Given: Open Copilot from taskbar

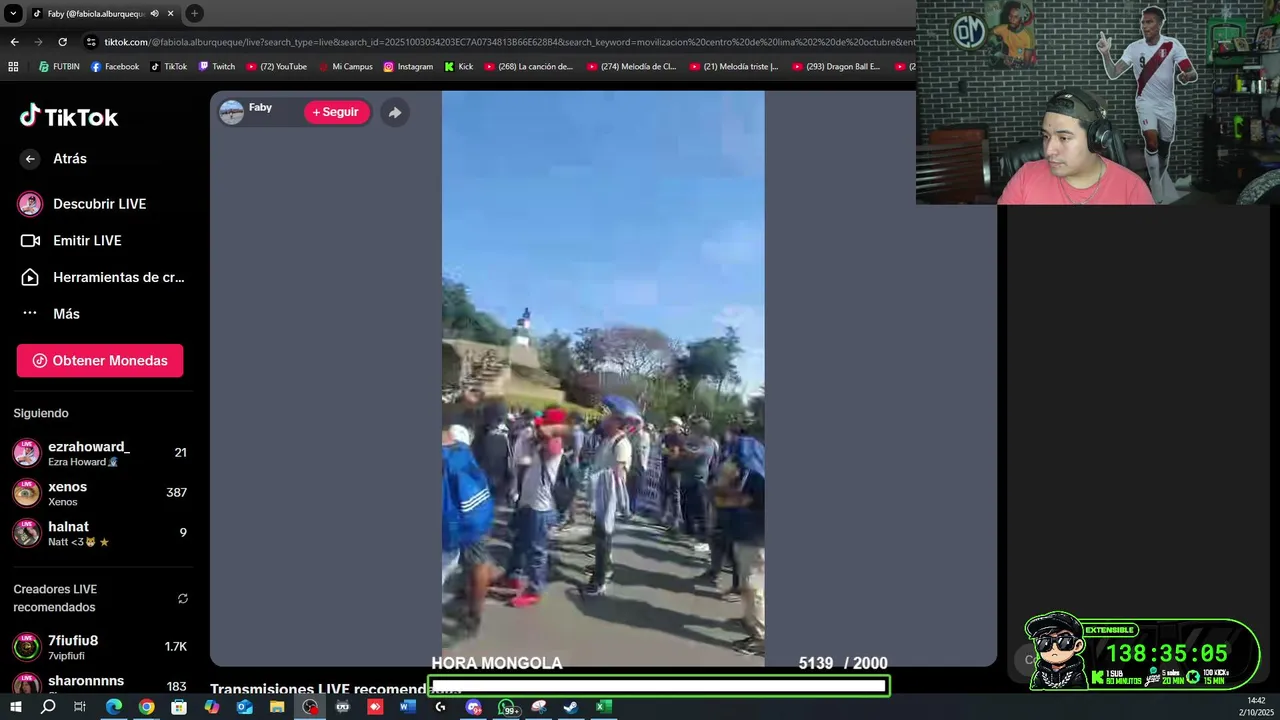Looking at the screenshot, I should (211, 706).
